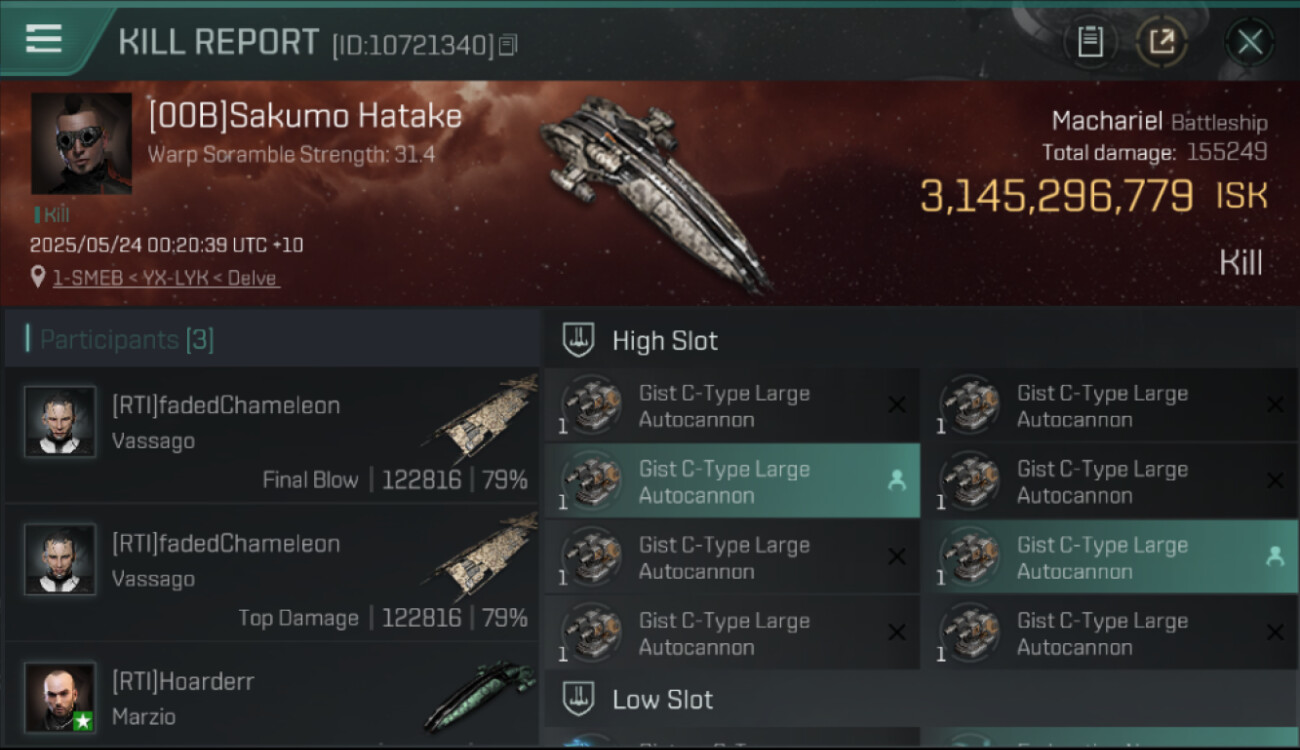This screenshot has height=750, width=1300.
Task: Select the Top Damage fadedChameleon portrait
Action: pyautogui.click(x=60, y=559)
